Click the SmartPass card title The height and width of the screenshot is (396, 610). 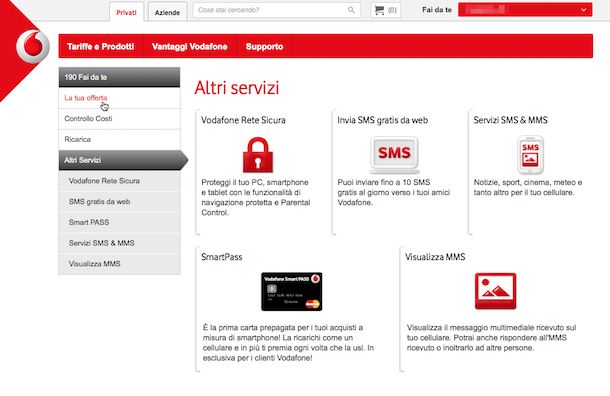[222, 257]
